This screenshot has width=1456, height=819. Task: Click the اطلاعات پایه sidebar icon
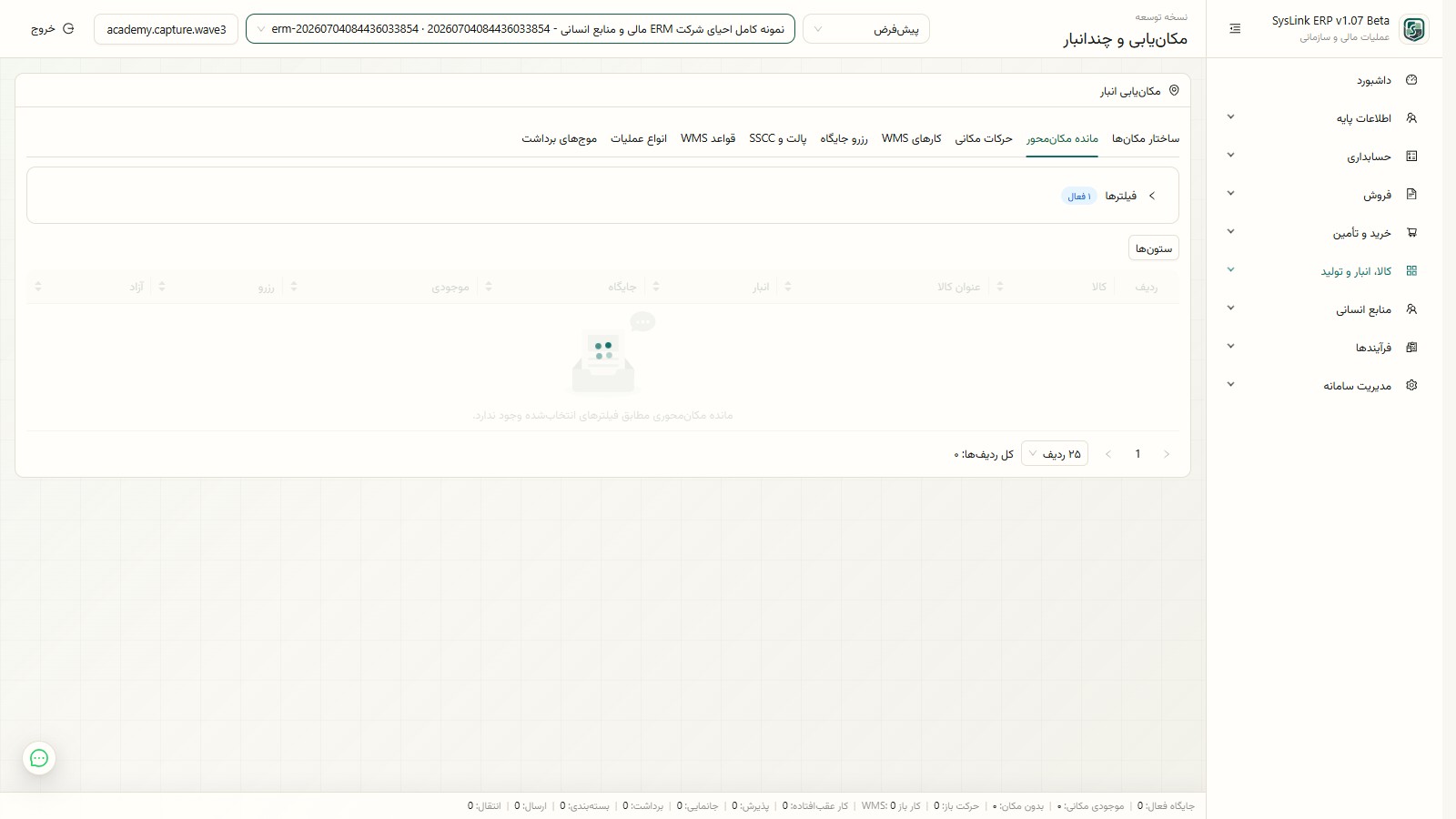pyautogui.click(x=1411, y=118)
